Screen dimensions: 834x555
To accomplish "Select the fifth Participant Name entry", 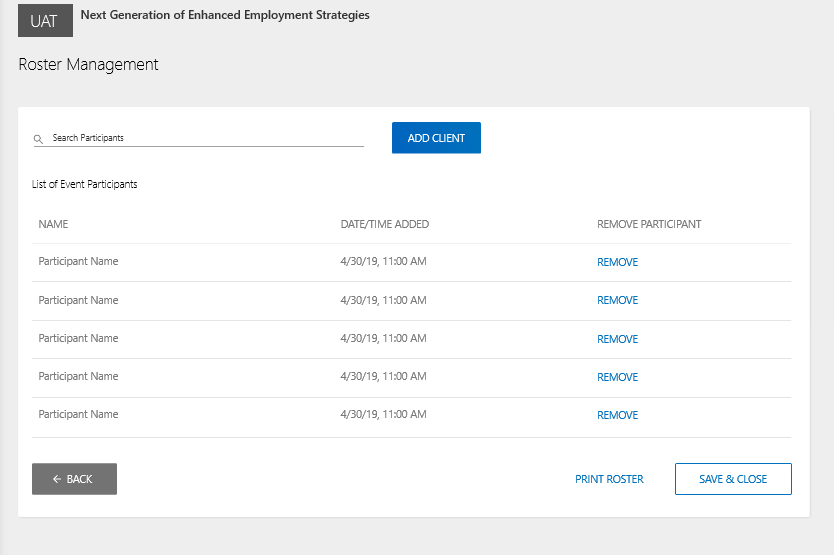I will [x=78, y=414].
